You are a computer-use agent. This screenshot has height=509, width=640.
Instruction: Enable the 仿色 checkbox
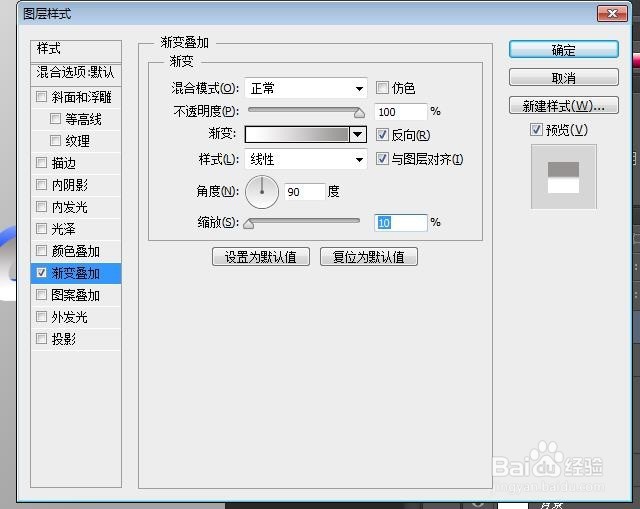pos(382,87)
